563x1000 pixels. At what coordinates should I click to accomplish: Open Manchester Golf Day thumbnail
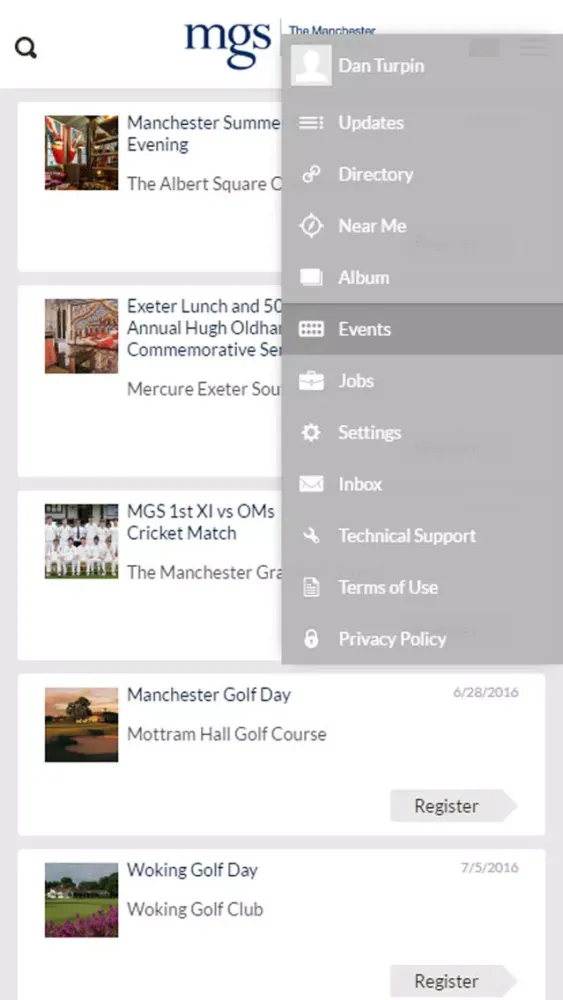coord(82,724)
